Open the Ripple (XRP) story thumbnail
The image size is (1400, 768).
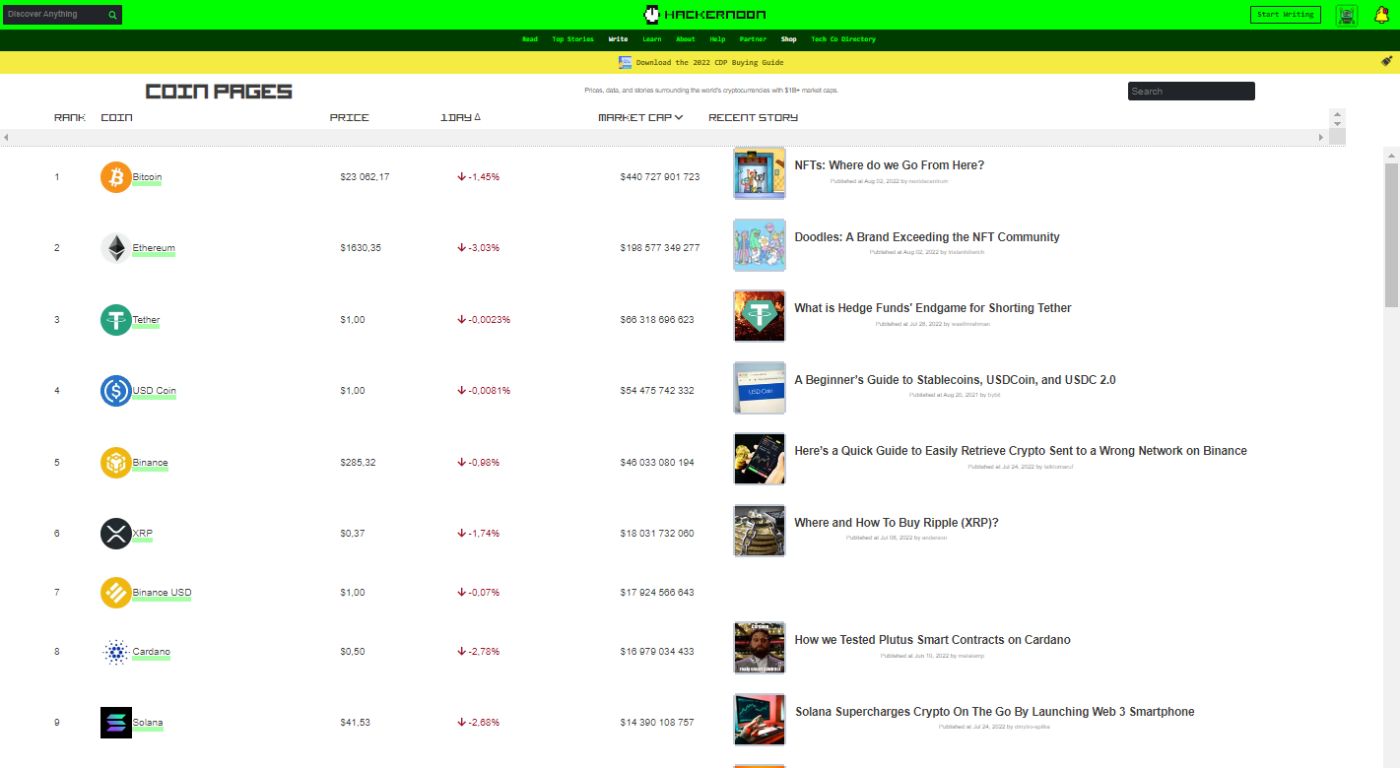(759, 531)
